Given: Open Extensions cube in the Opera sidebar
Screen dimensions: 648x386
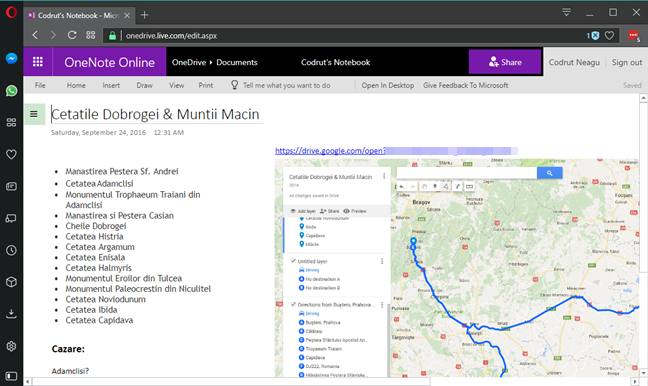Looking at the screenshot, I should [12, 282].
